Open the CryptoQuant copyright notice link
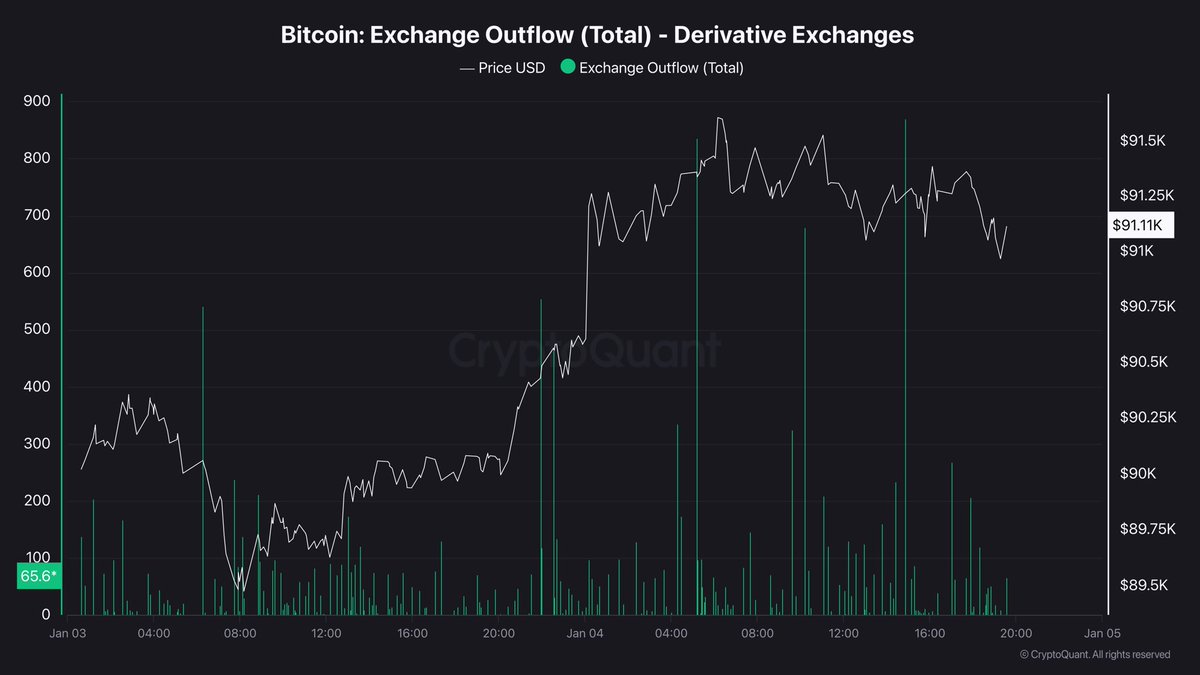This screenshot has height=675, width=1200. pyautogui.click(x=1094, y=655)
